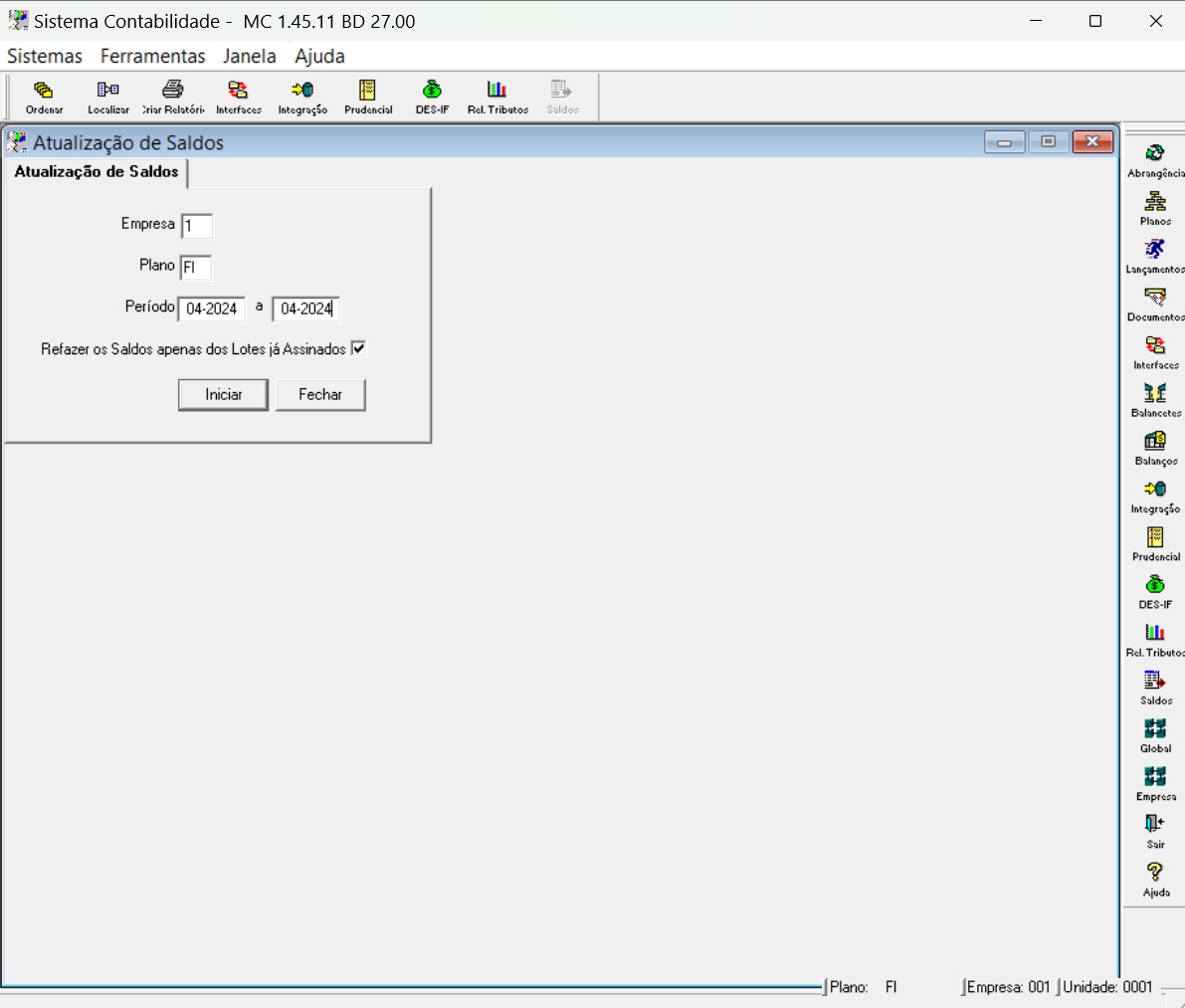Focus the Empresa input field
The width and height of the screenshot is (1185, 1008).
click(x=196, y=225)
